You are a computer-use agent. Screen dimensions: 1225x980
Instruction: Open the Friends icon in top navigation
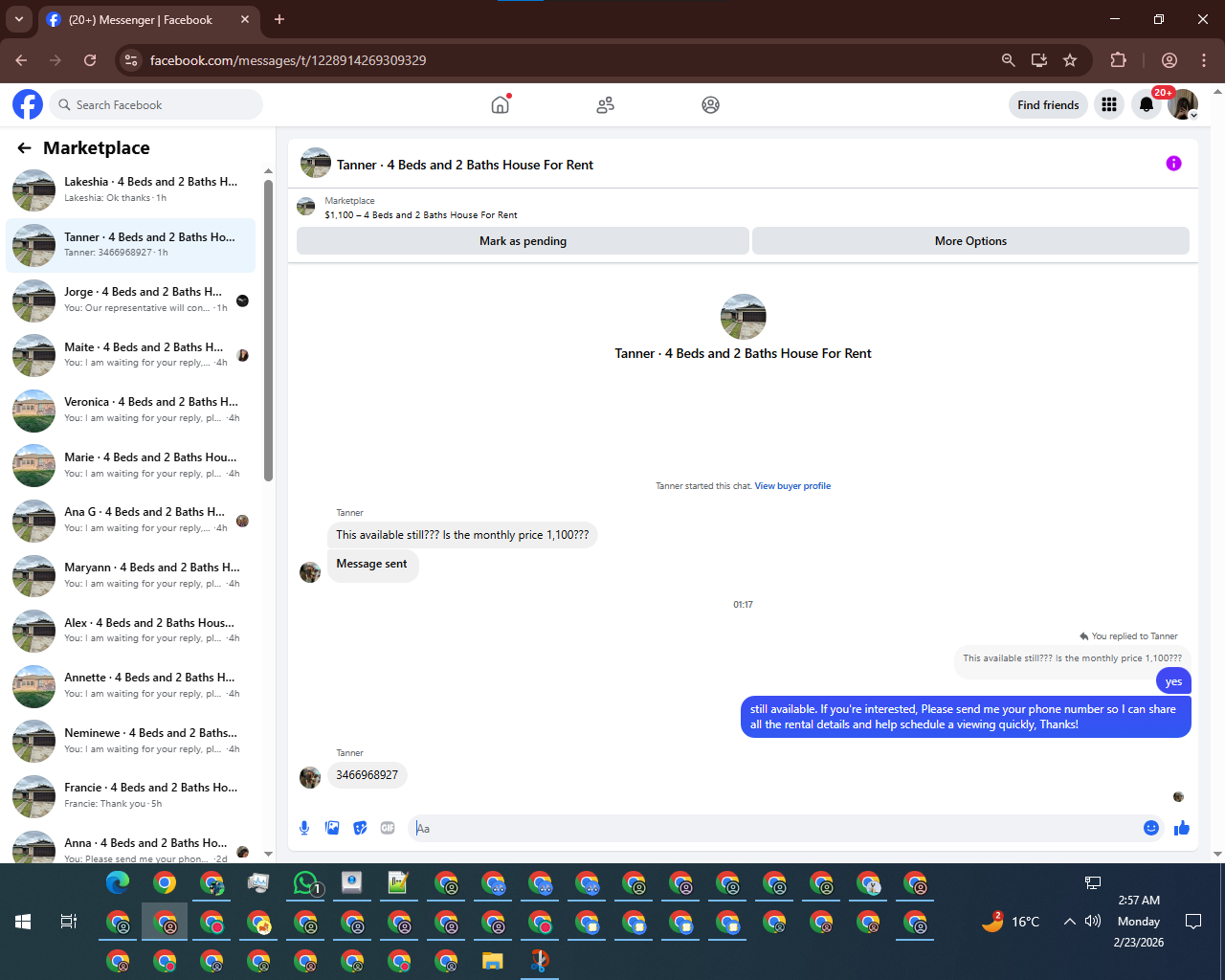[605, 105]
